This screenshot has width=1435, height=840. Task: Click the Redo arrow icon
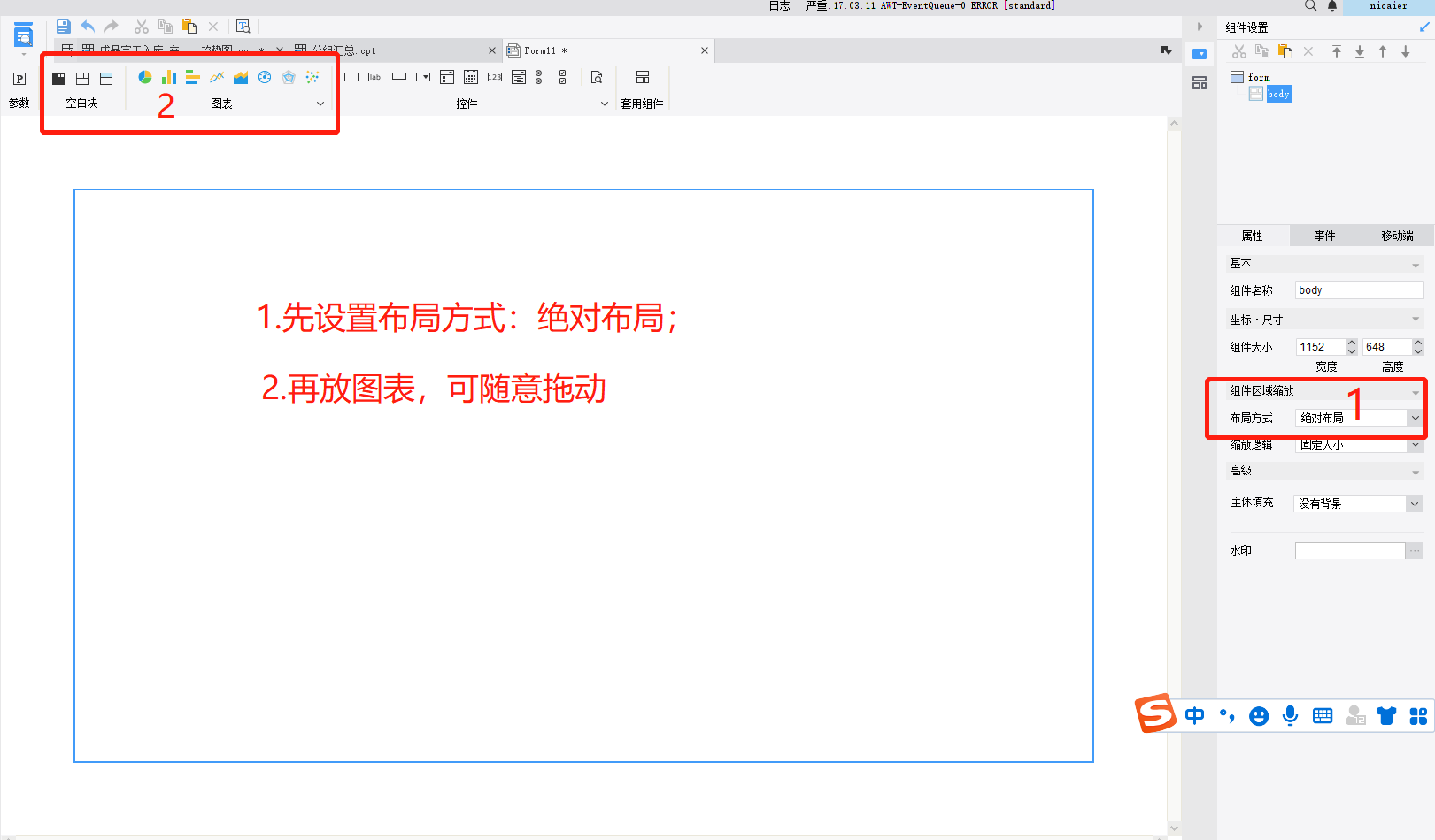tap(112, 27)
